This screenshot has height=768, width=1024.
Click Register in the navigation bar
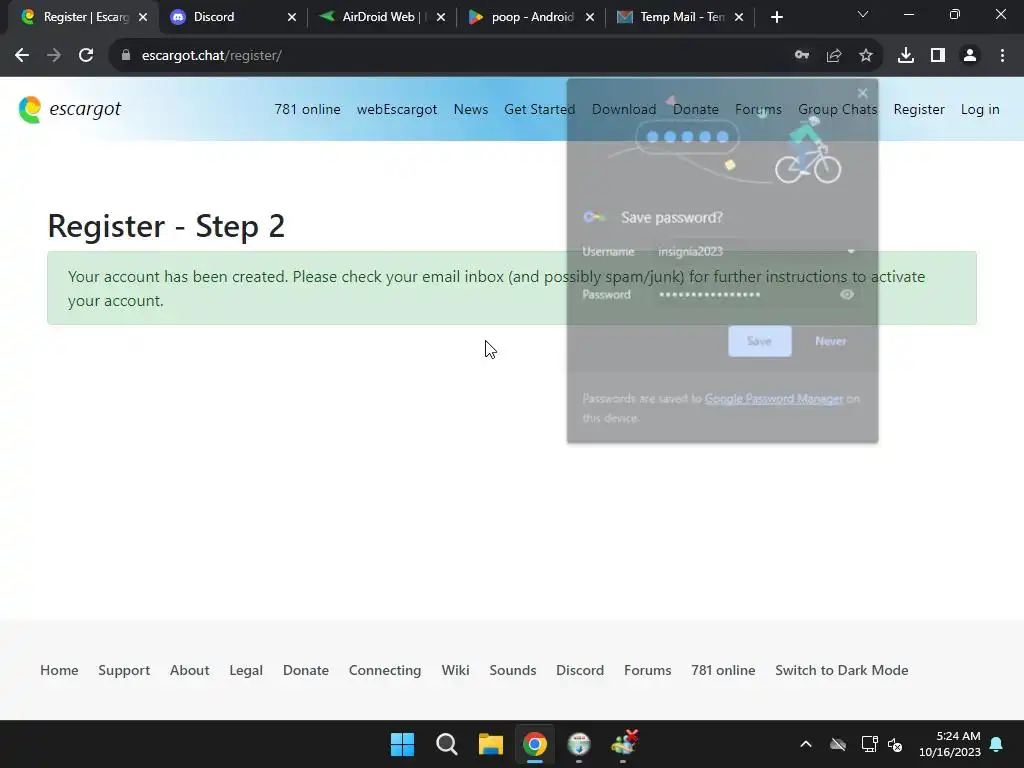coord(919,109)
